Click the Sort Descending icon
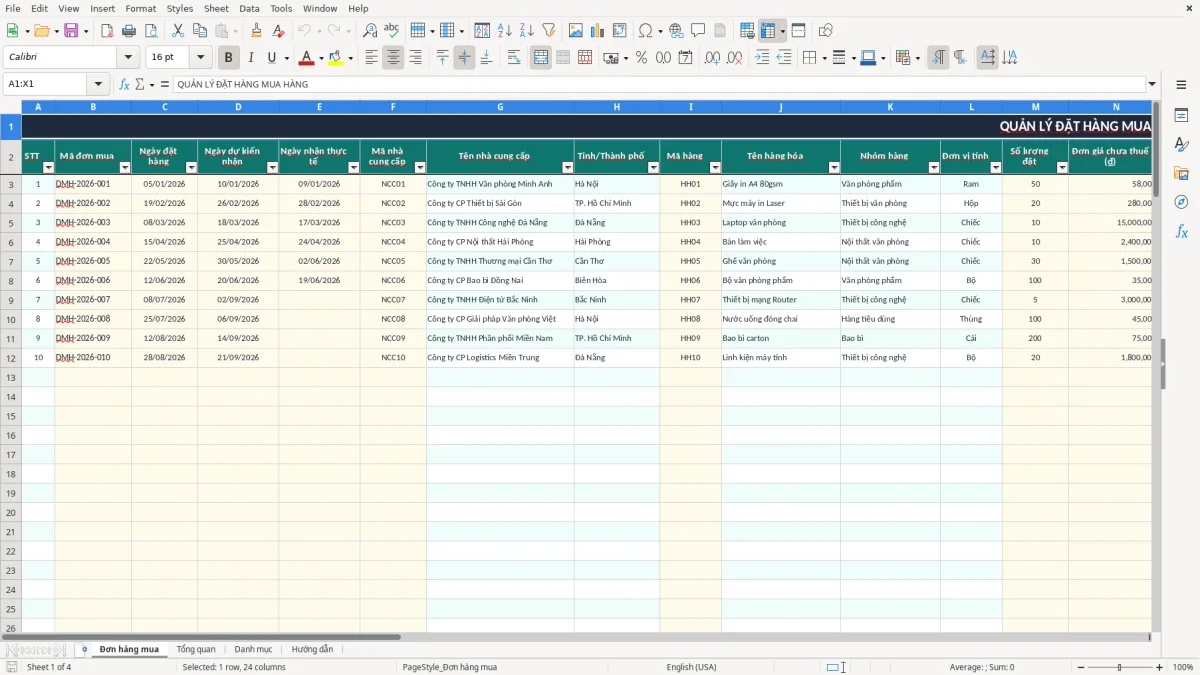The height and width of the screenshot is (675, 1200). pos(527,31)
